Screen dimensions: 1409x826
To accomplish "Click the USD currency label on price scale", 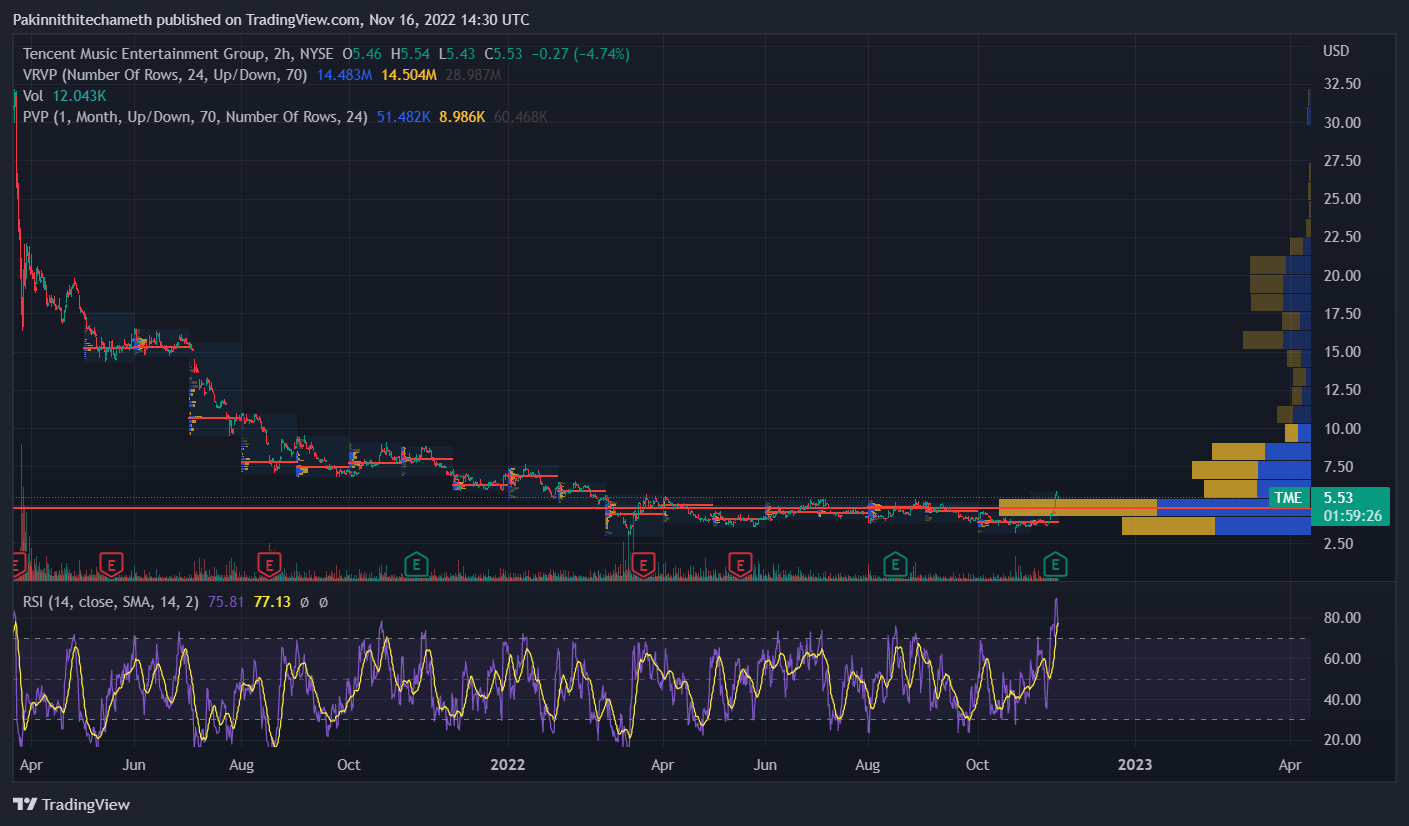I will [x=1336, y=51].
